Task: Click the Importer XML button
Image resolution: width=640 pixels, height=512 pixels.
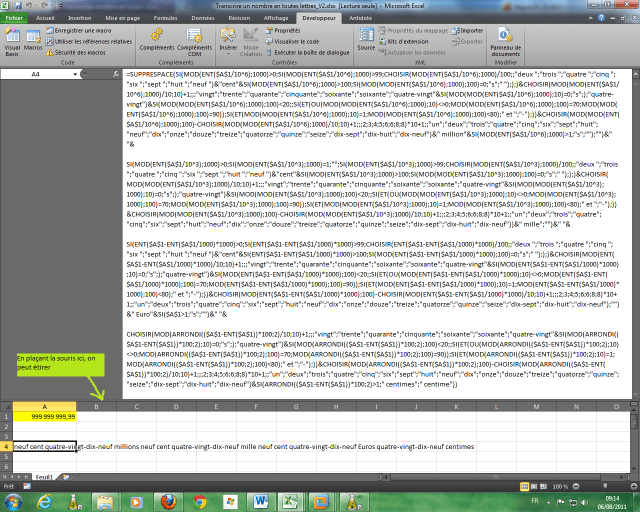Action: coord(467,31)
